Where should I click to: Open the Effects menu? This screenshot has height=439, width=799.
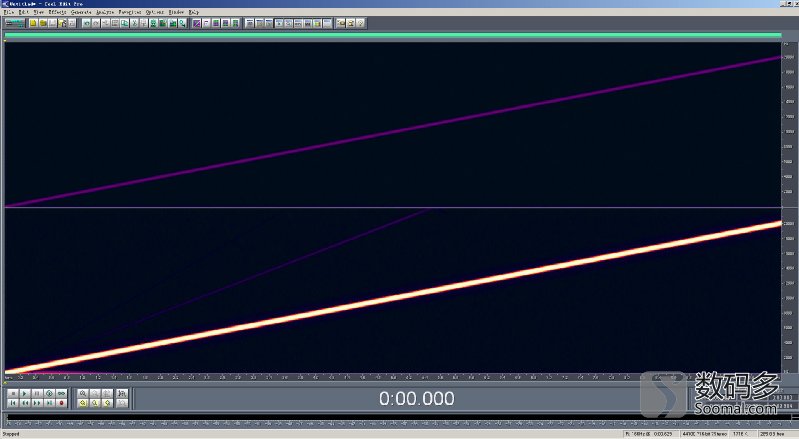[x=57, y=12]
